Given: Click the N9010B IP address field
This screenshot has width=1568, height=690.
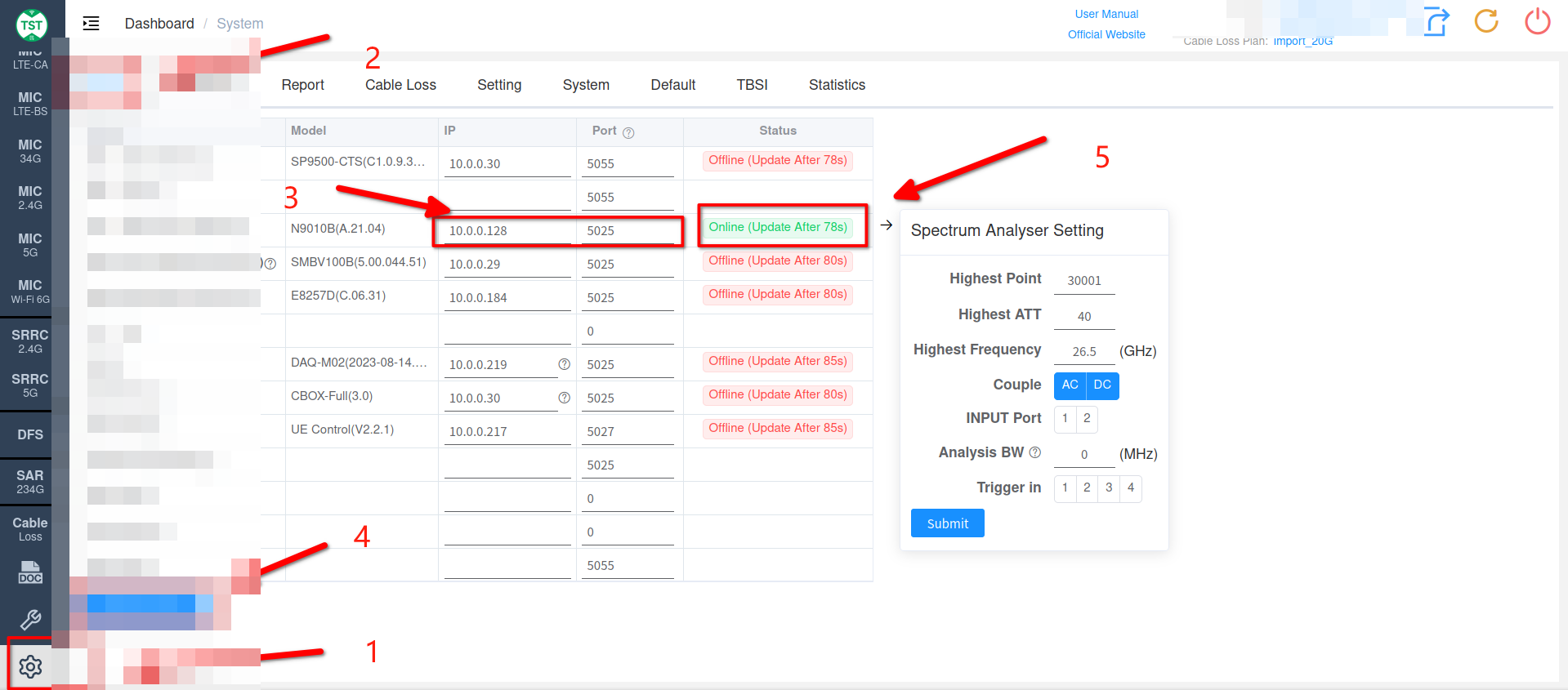Looking at the screenshot, I should (x=507, y=231).
